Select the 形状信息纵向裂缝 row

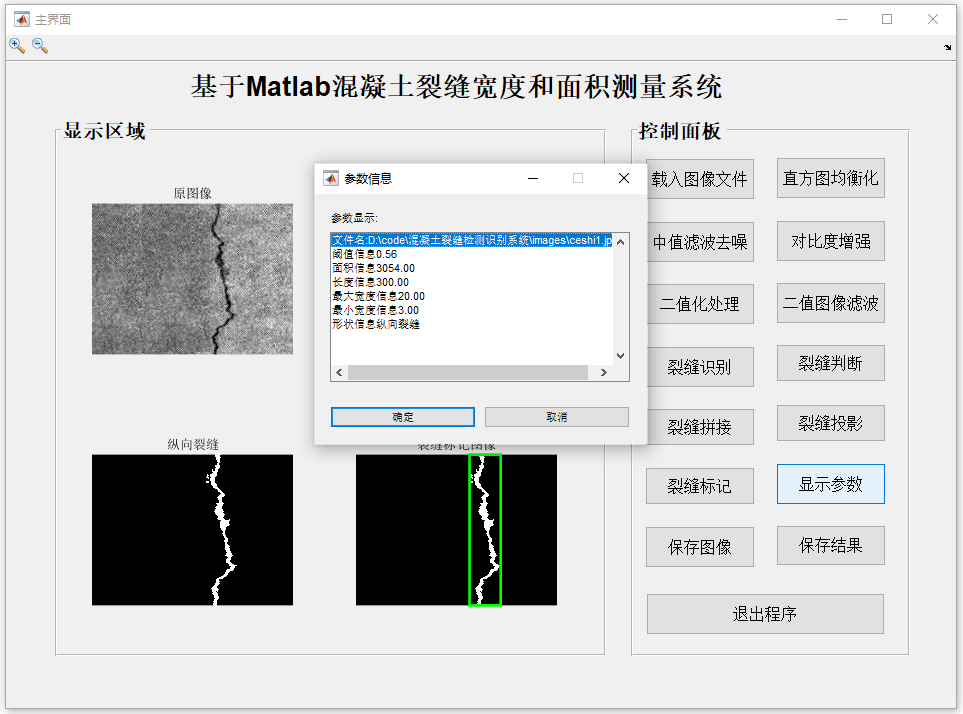click(472, 324)
